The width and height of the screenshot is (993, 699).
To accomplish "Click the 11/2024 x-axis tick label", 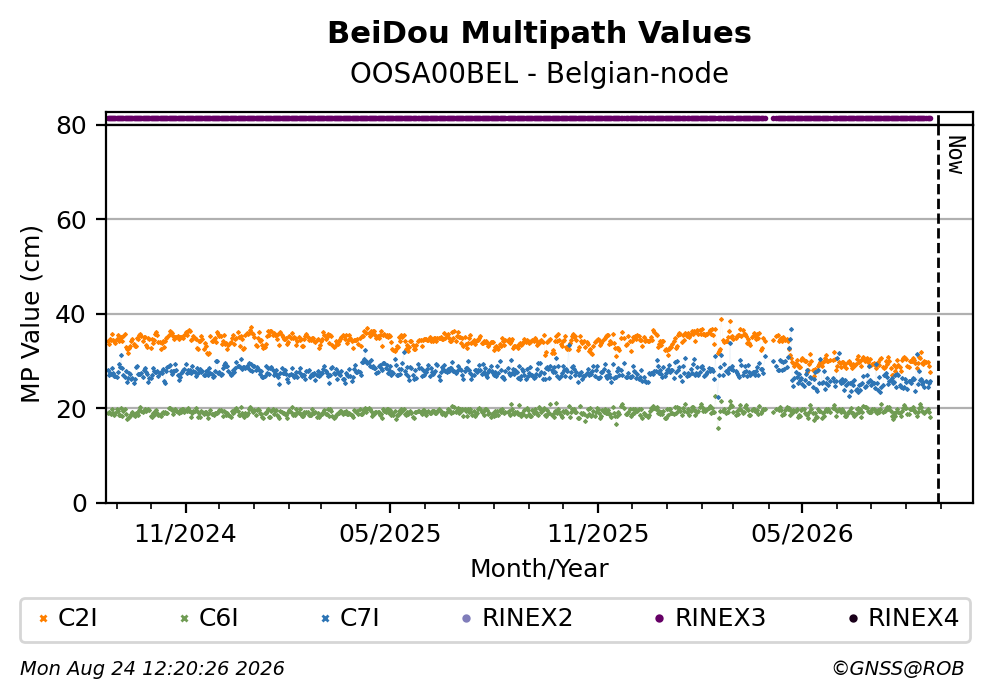I will [186, 534].
